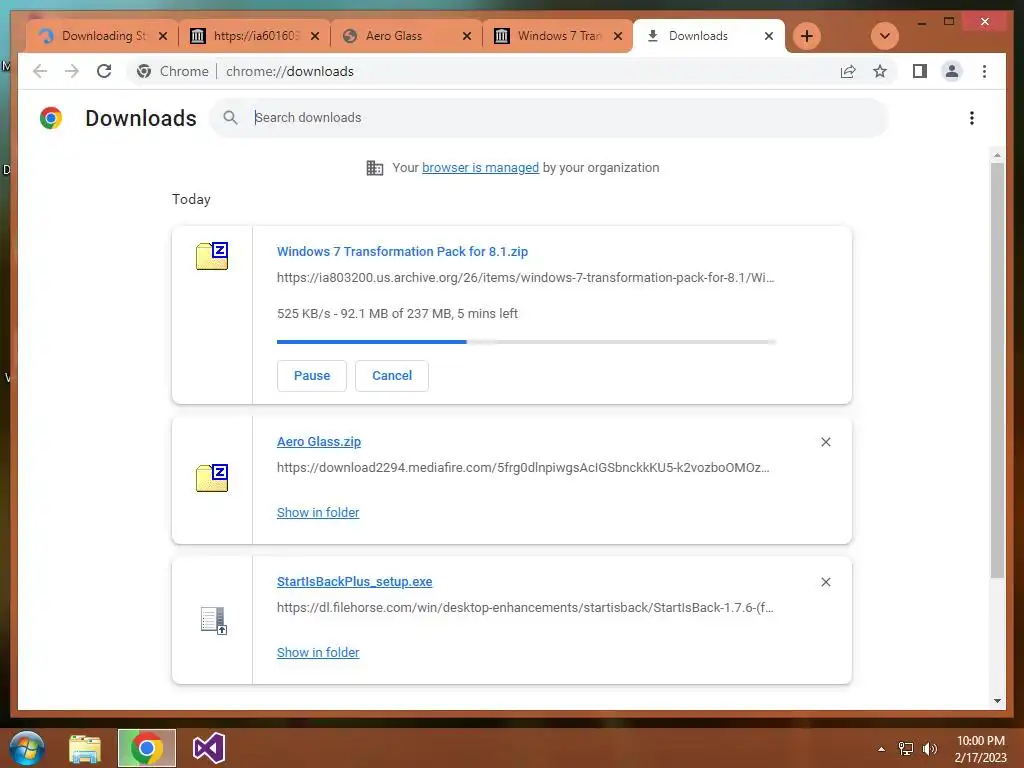The image size is (1024, 768).
Task: Click the installer icon for StartIsBackPlus_setup.exe
Action: click(x=214, y=620)
